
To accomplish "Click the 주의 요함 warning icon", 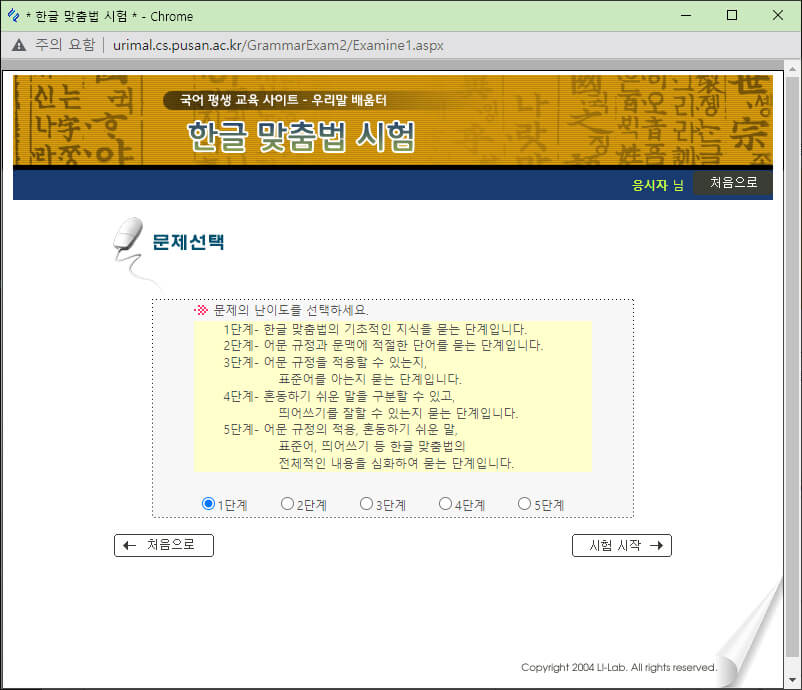I will point(17,44).
